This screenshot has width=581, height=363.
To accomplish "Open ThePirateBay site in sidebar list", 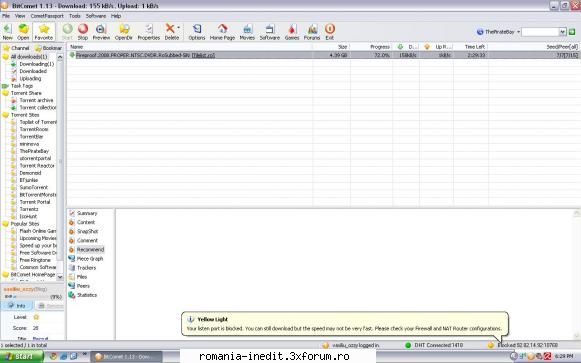I will click(34, 151).
